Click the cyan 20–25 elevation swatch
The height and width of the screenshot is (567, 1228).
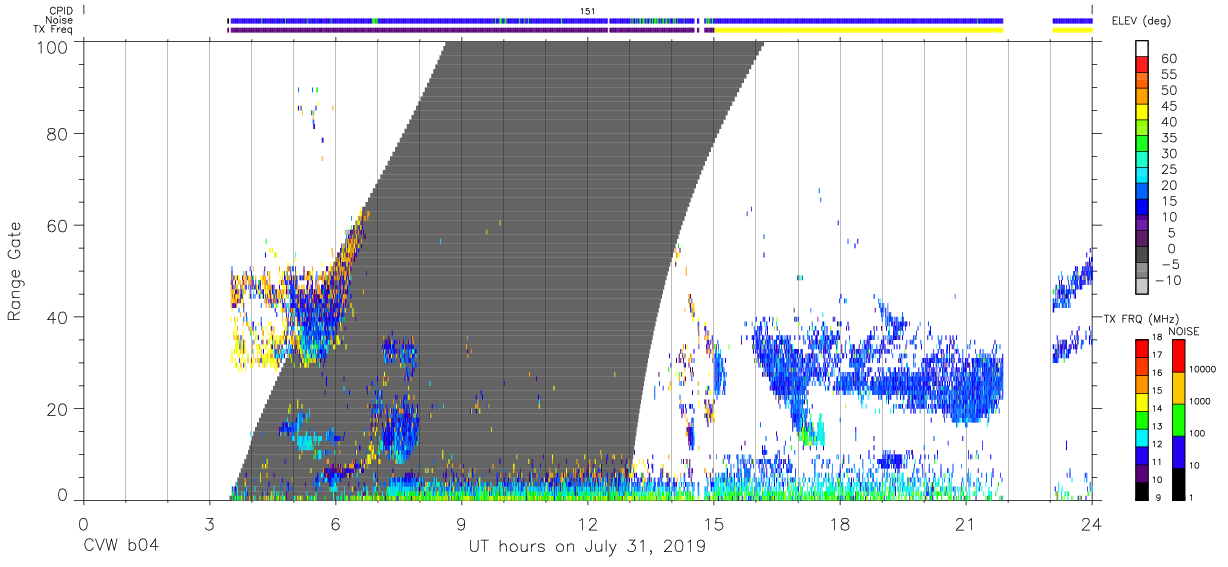pyautogui.click(x=1142, y=177)
